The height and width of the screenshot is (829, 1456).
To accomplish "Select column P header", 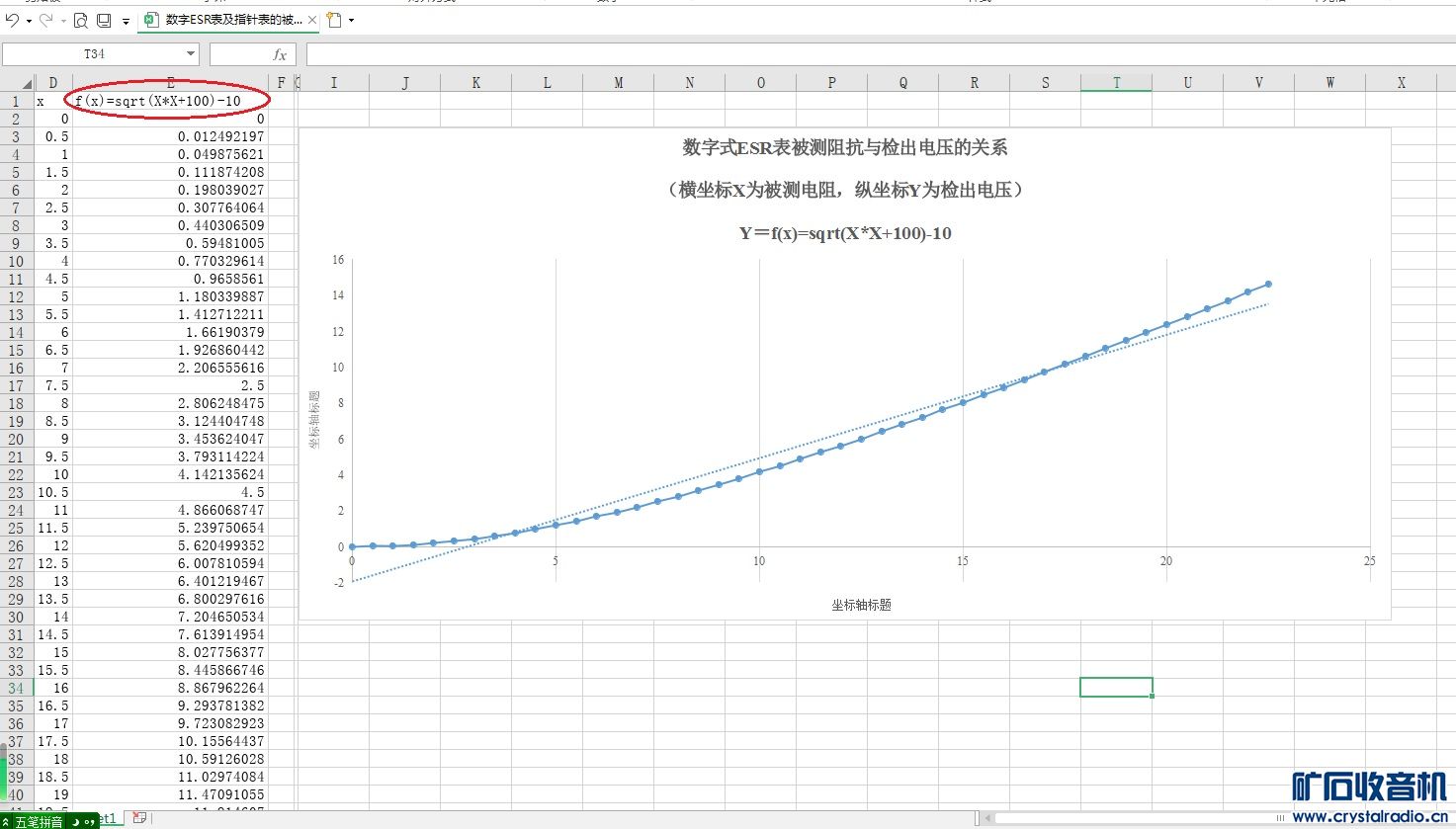I will point(832,83).
